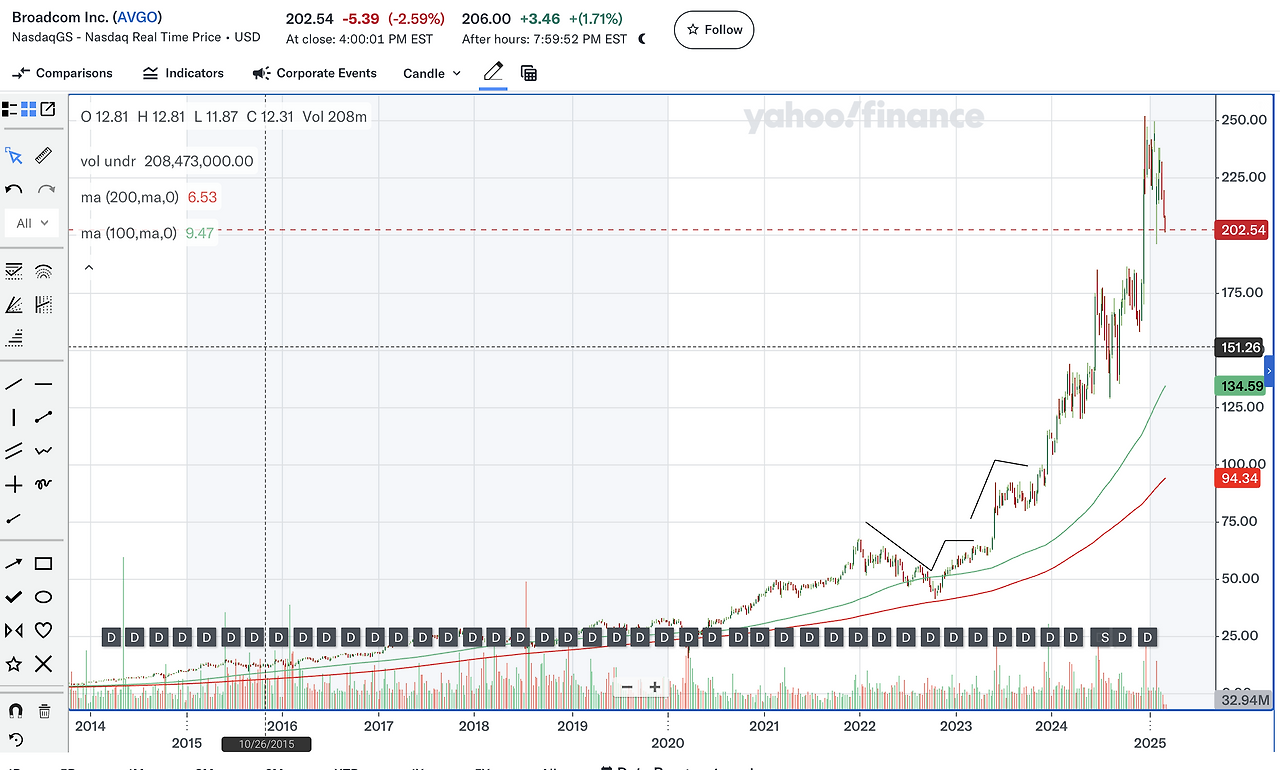Toggle the magnet snap mode
Screen dimensions: 1280x770
14,711
